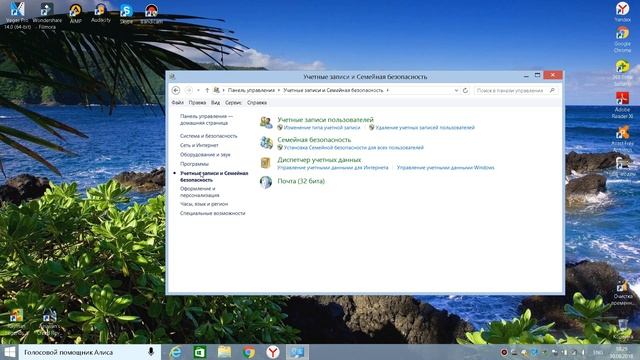Click the microphone icon in Alice search box
Viewport: 640px width, 360px height.
tap(151, 351)
